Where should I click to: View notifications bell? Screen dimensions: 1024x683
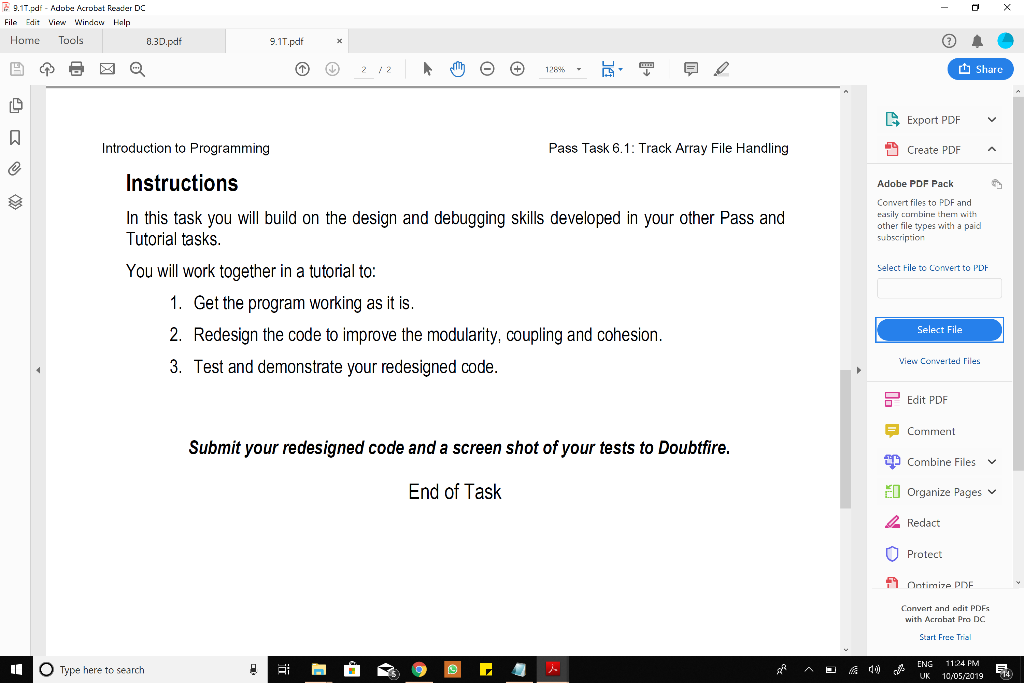[977, 41]
